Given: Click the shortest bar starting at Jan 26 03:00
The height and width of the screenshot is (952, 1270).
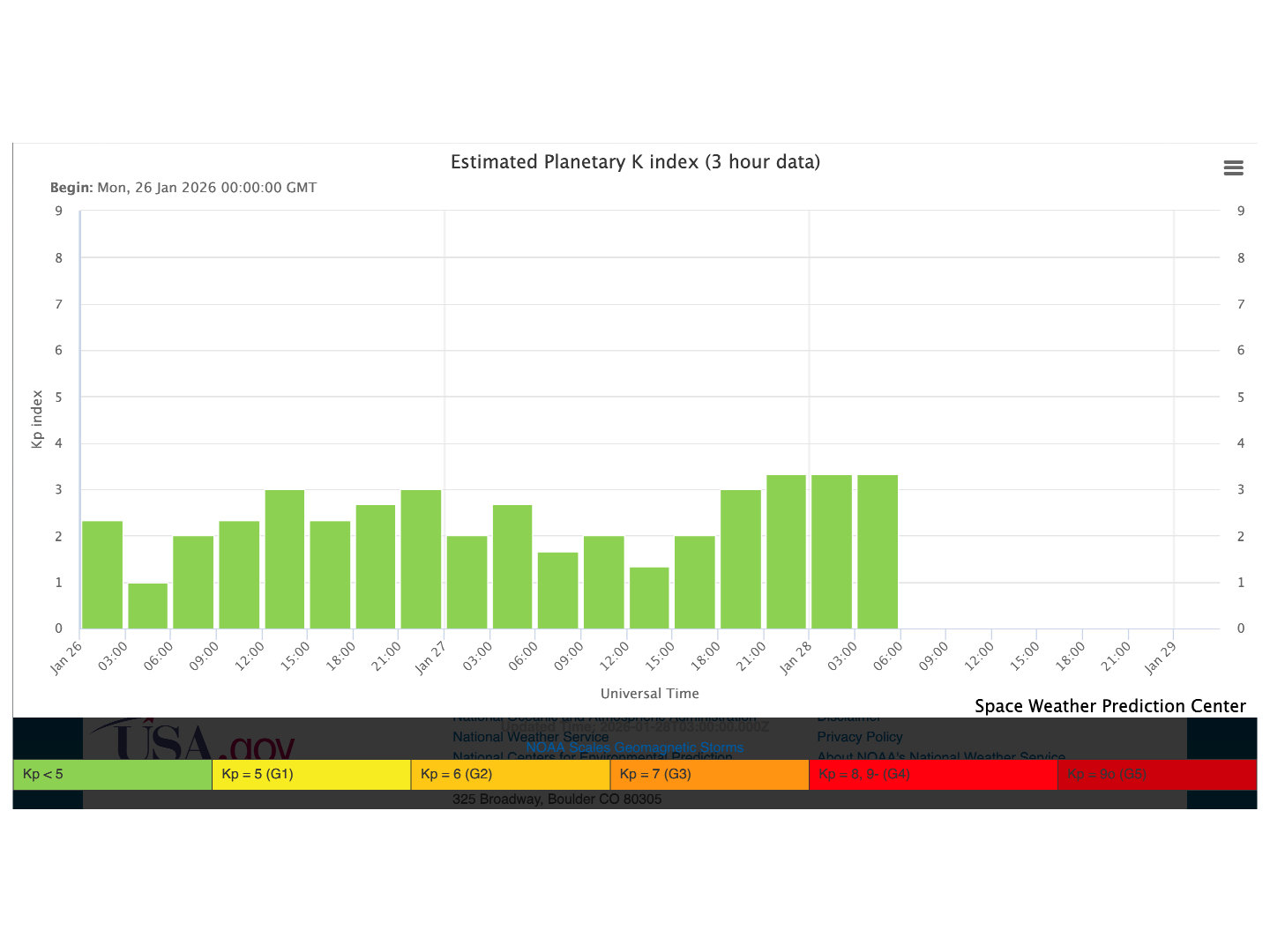Looking at the screenshot, I should coord(147,606).
